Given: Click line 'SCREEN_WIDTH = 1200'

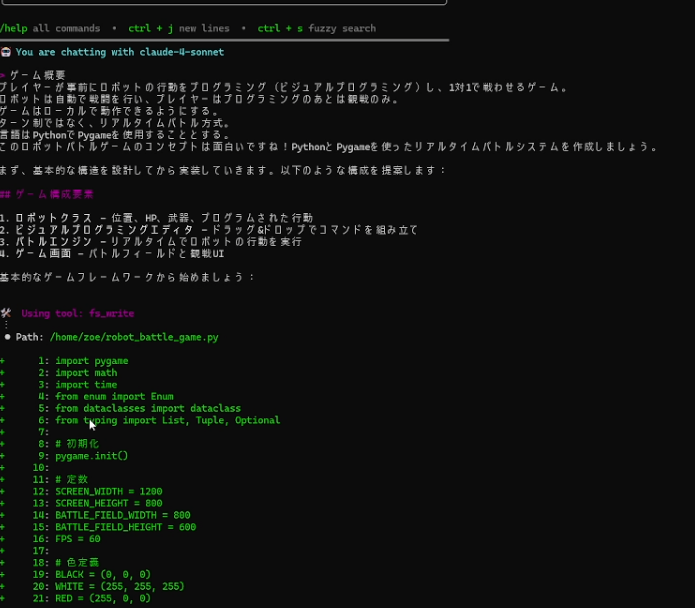Looking at the screenshot, I should 109,491.
